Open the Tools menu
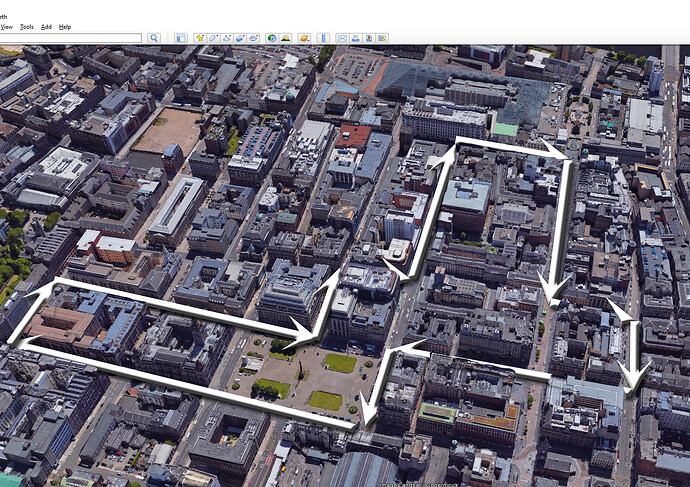The image size is (690, 487). pos(27,27)
